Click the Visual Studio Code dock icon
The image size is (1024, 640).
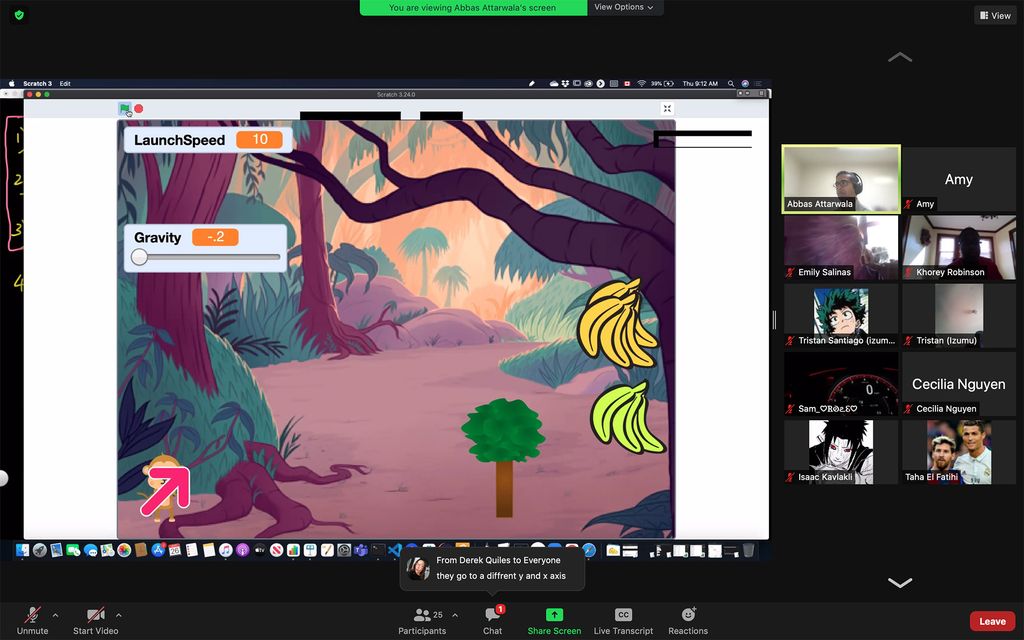pos(394,551)
